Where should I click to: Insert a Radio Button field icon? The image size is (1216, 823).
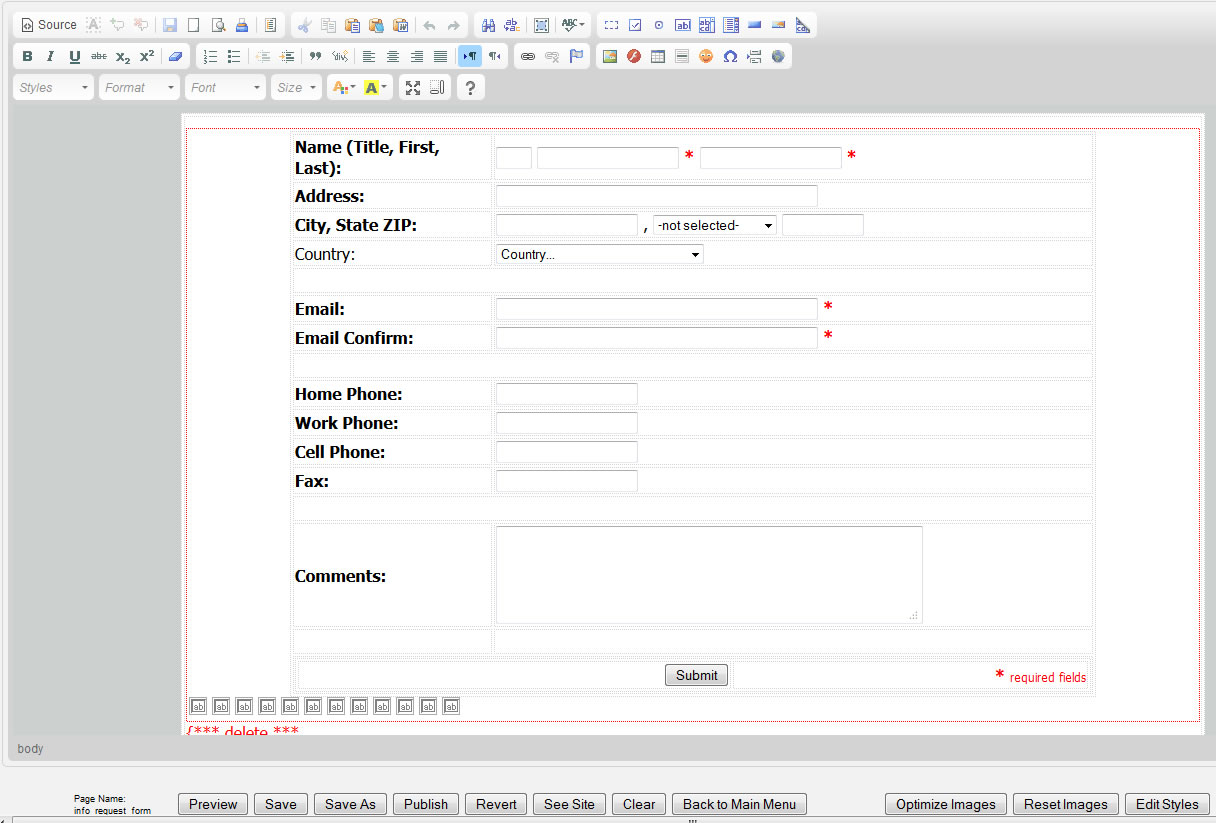(659, 25)
